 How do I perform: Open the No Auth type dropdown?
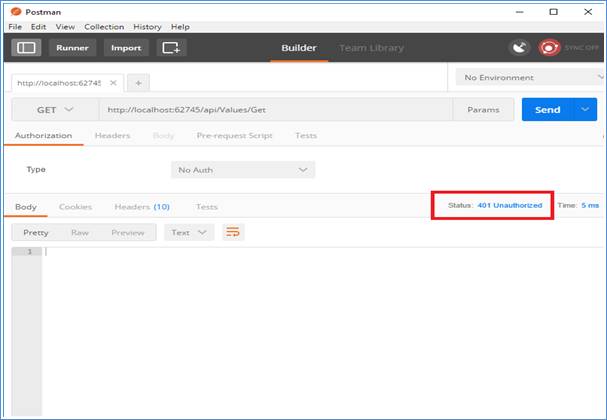click(x=243, y=170)
